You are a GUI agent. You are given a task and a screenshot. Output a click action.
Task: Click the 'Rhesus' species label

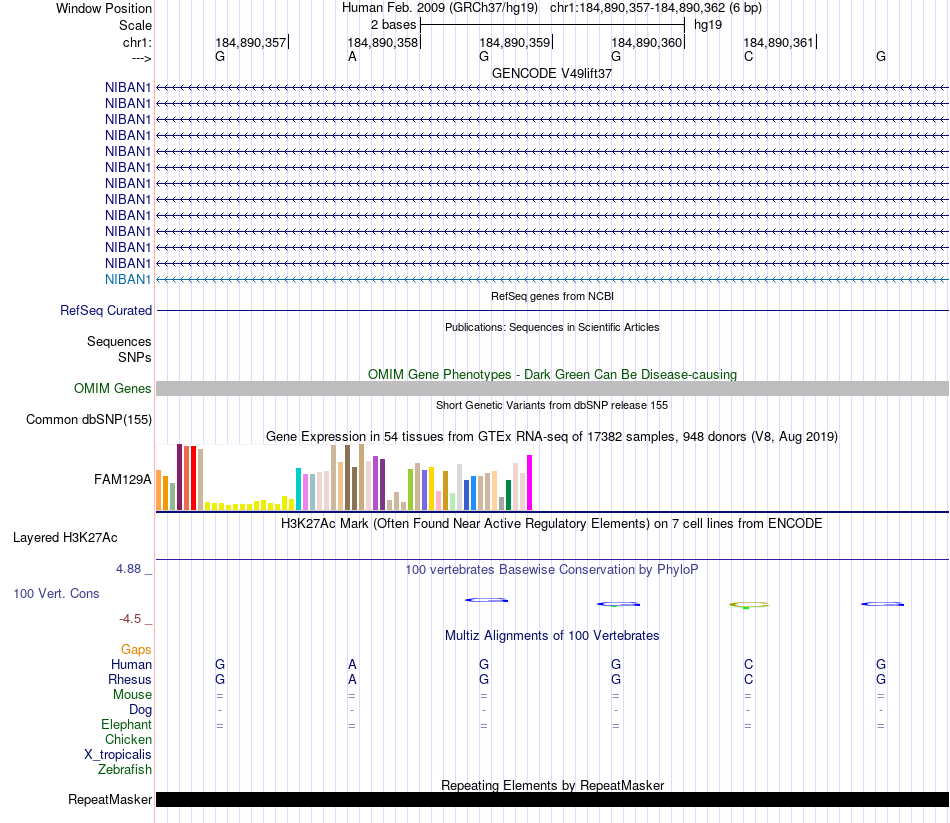click(130, 679)
